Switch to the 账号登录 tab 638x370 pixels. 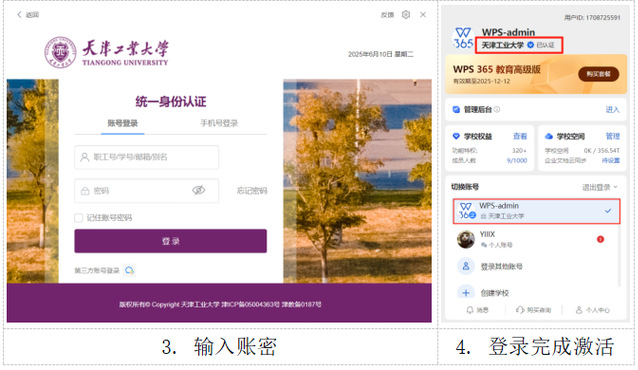[122, 123]
